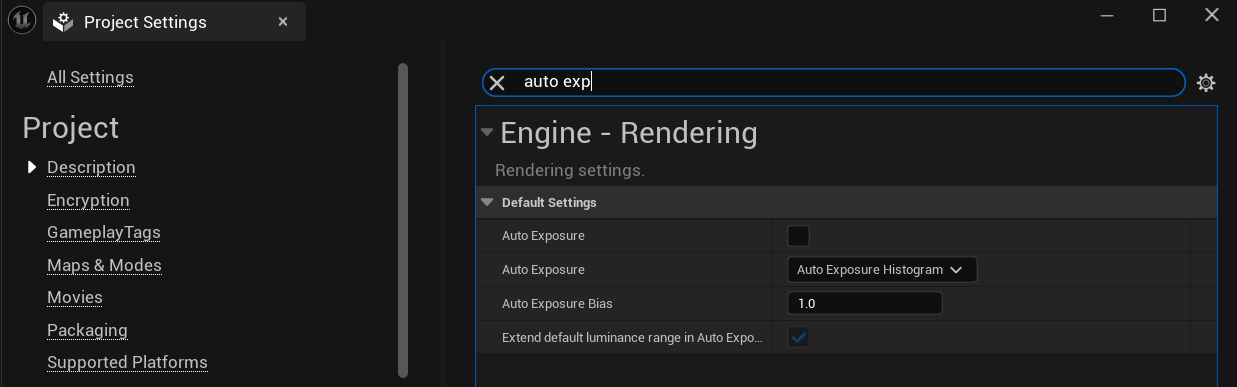Click the Unreal Engine logo icon

[21, 20]
